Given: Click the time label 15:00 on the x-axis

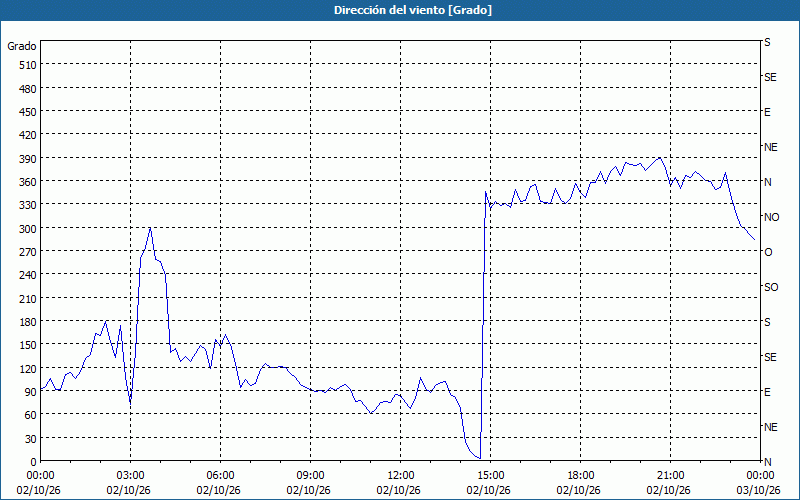Looking at the screenshot, I should 490,476.
